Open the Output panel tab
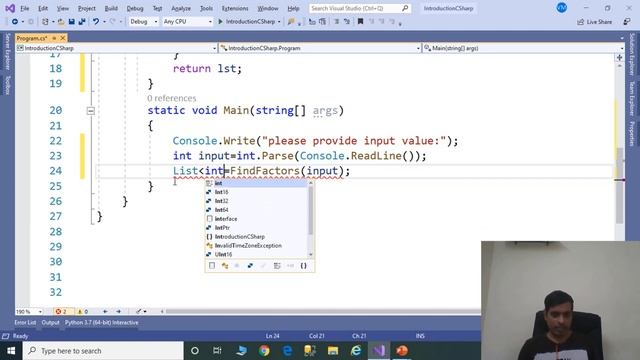The height and width of the screenshot is (360, 640). coord(50,322)
